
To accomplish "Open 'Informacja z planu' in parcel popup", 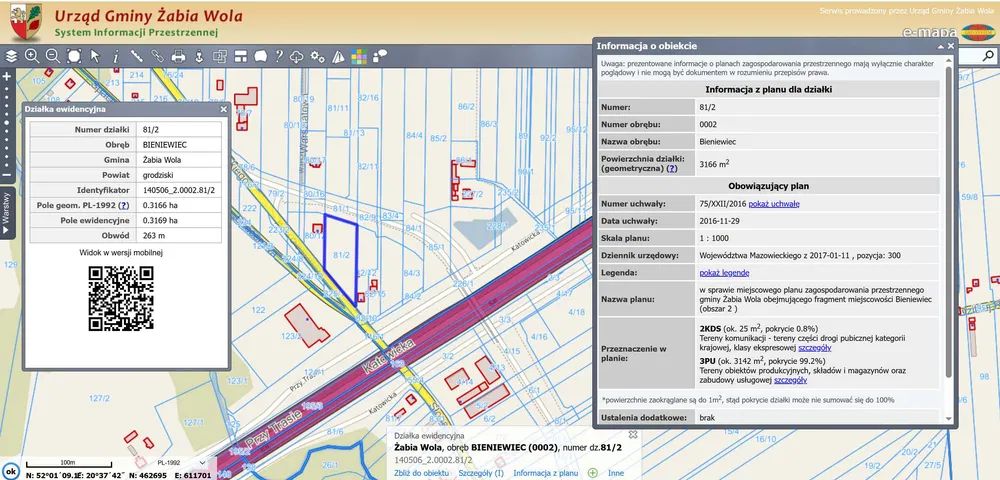I will point(545,472).
